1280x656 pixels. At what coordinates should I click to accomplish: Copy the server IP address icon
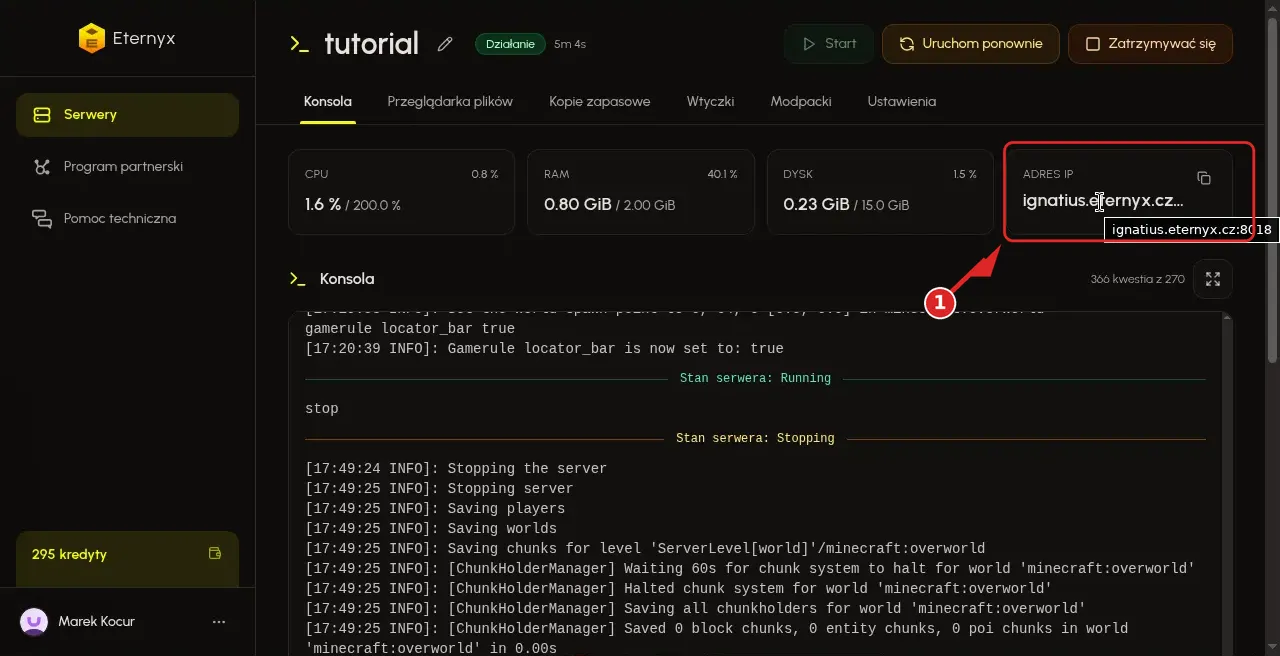(1204, 178)
